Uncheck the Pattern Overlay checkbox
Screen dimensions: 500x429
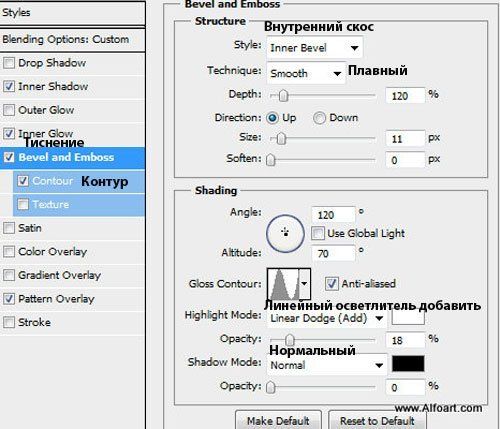tap(9, 299)
